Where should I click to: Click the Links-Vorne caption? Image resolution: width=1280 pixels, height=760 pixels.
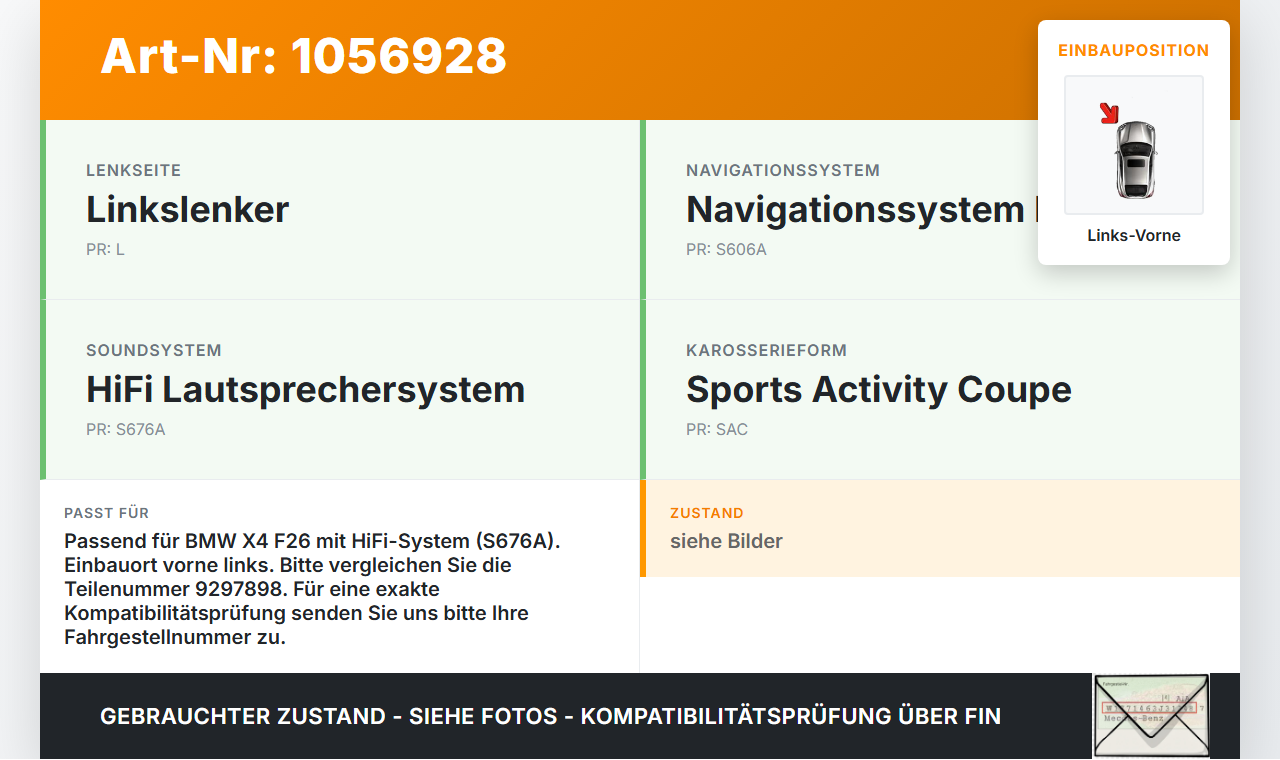pos(1134,236)
